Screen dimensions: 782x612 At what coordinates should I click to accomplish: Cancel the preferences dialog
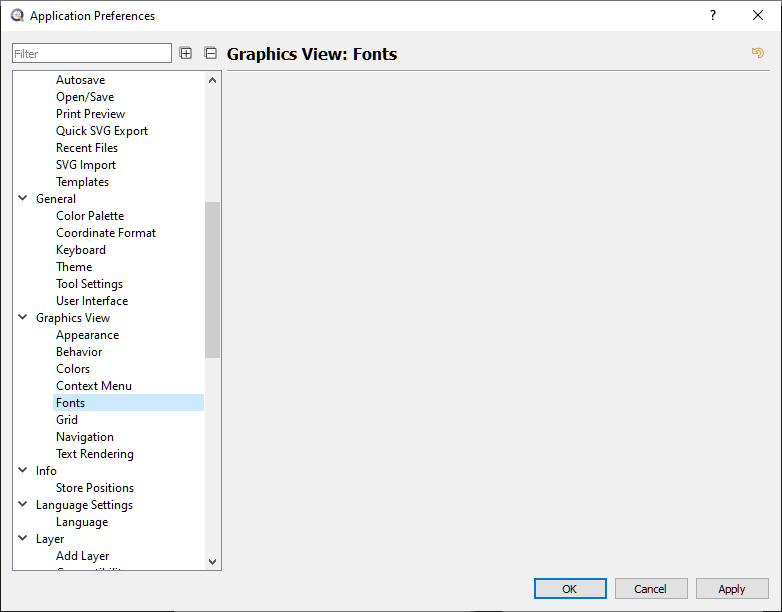pyautogui.click(x=650, y=589)
